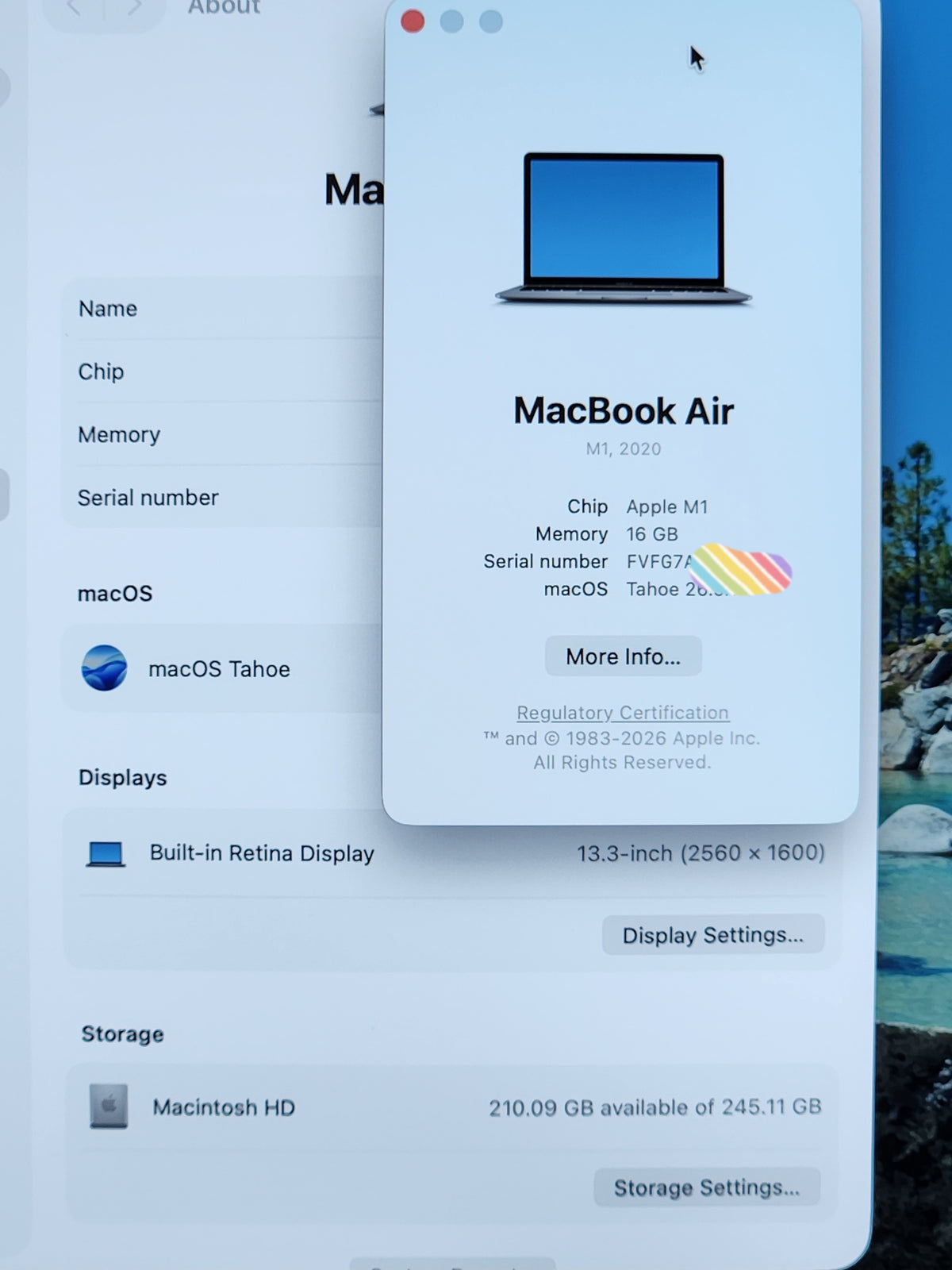Image resolution: width=952 pixels, height=1270 pixels.
Task: Click the 13.3-inch (2560 × 1600) value
Action: (x=701, y=853)
